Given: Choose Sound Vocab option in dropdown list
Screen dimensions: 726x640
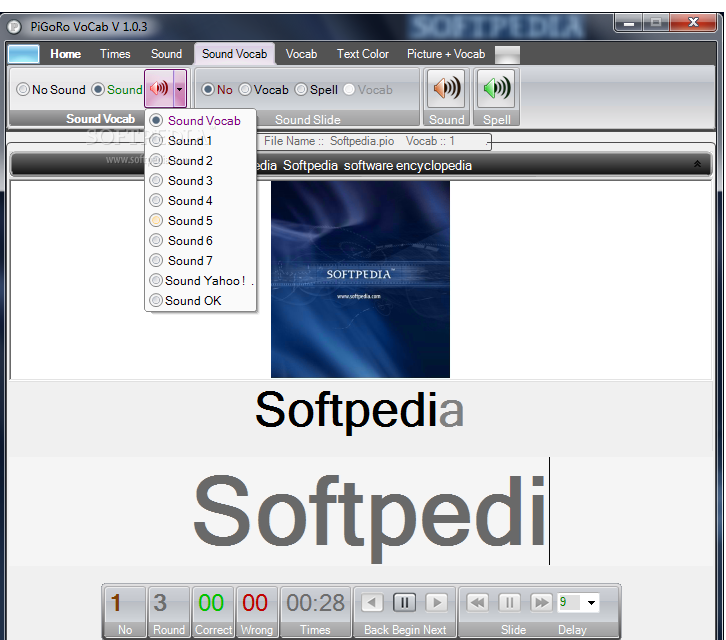Looking at the screenshot, I should [x=200, y=120].
